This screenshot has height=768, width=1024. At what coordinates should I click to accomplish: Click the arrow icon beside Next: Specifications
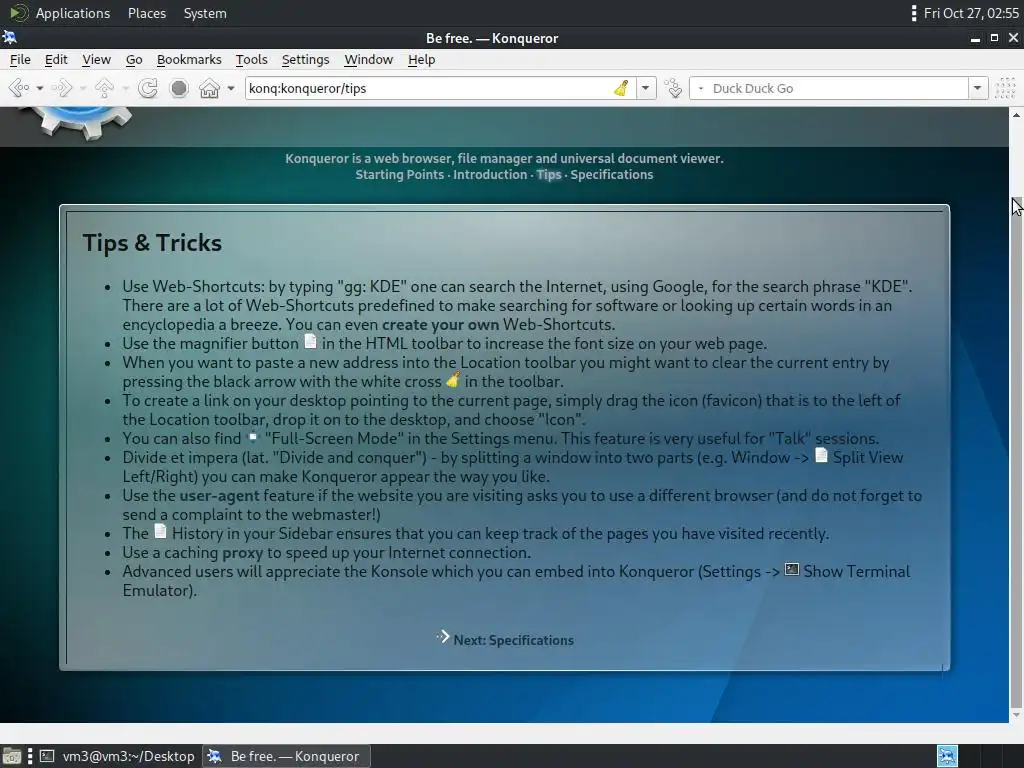point(443,637)
